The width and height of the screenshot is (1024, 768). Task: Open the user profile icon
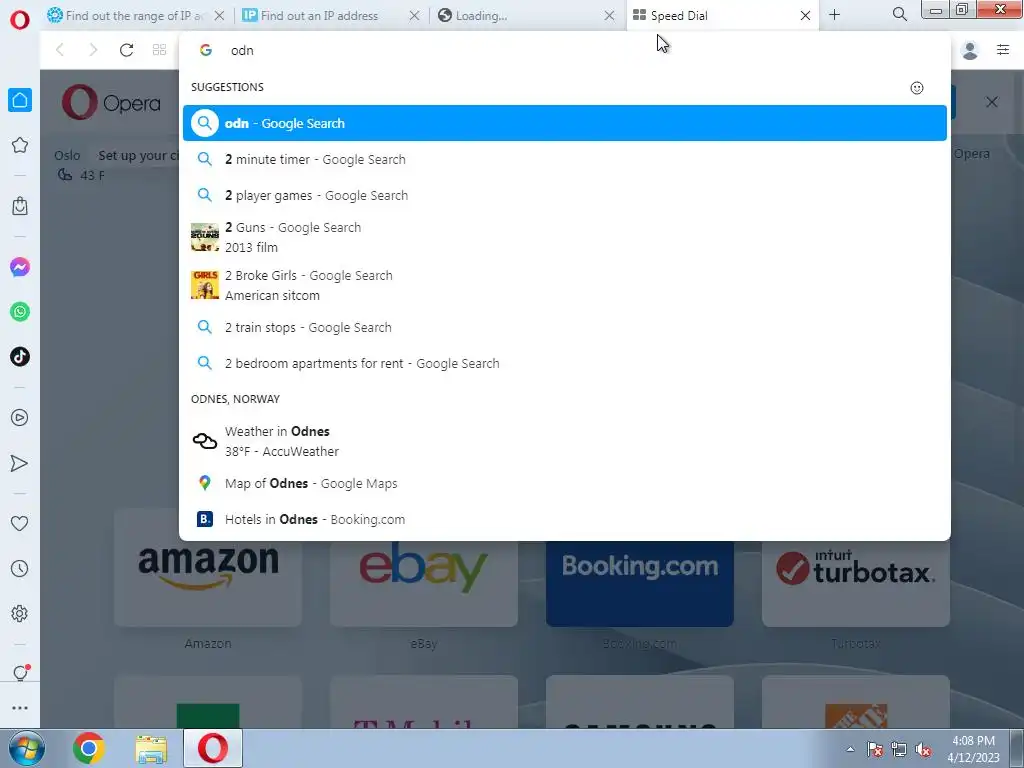tap(970, 50)
